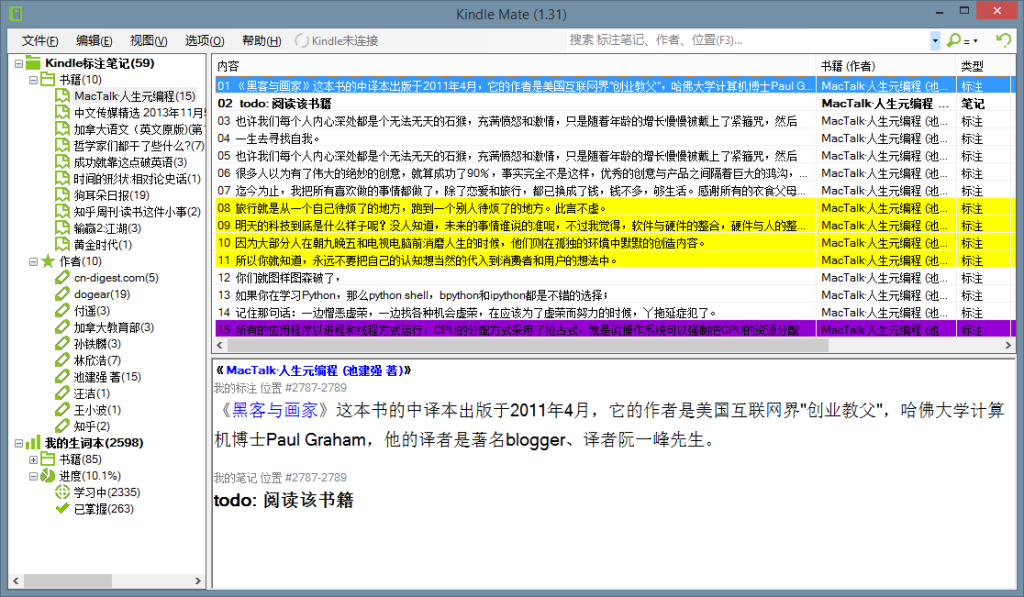Click the pencil icon beside 知乎(2)

point(62,426)
